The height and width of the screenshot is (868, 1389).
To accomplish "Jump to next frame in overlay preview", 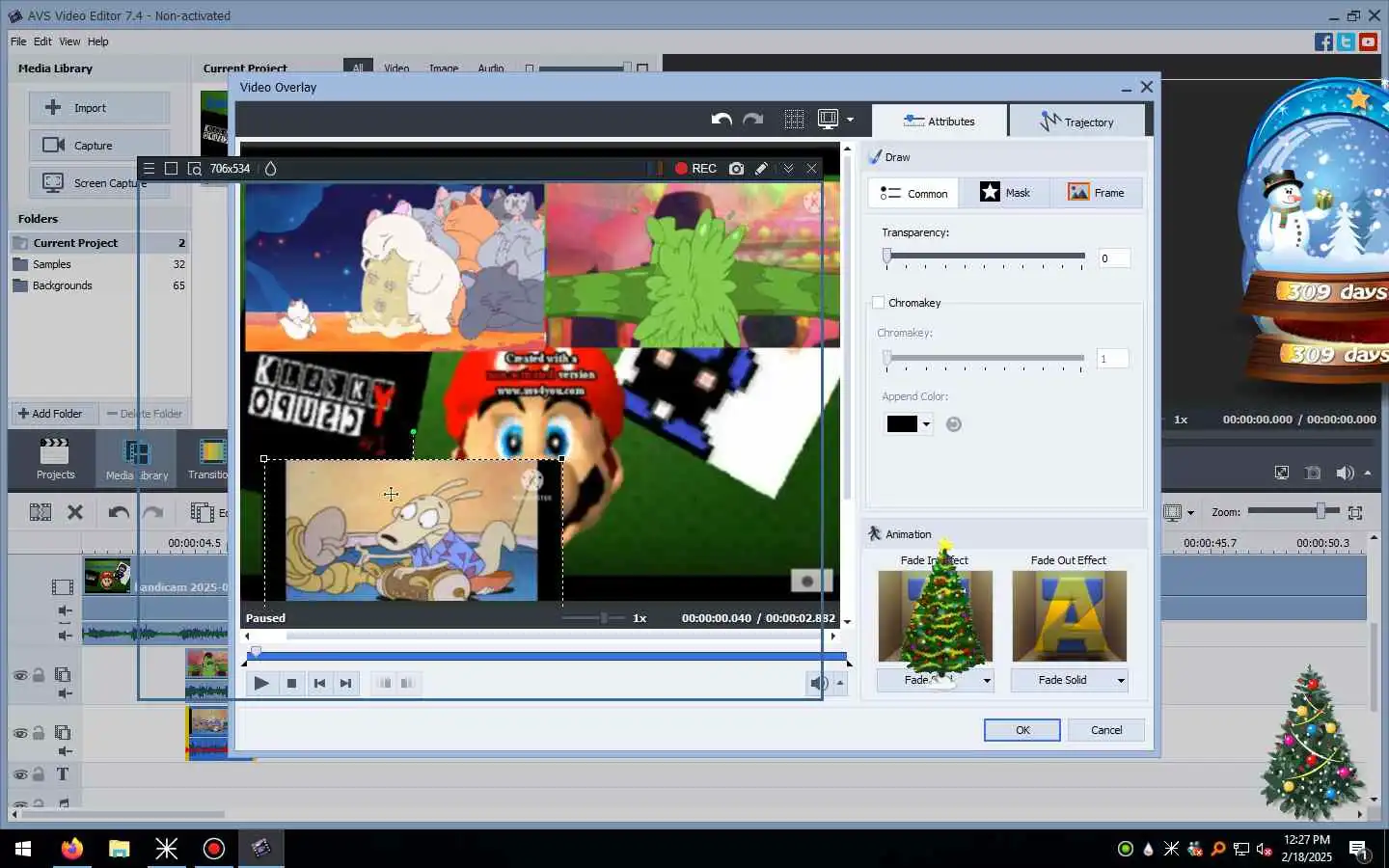I will [346, 683].
